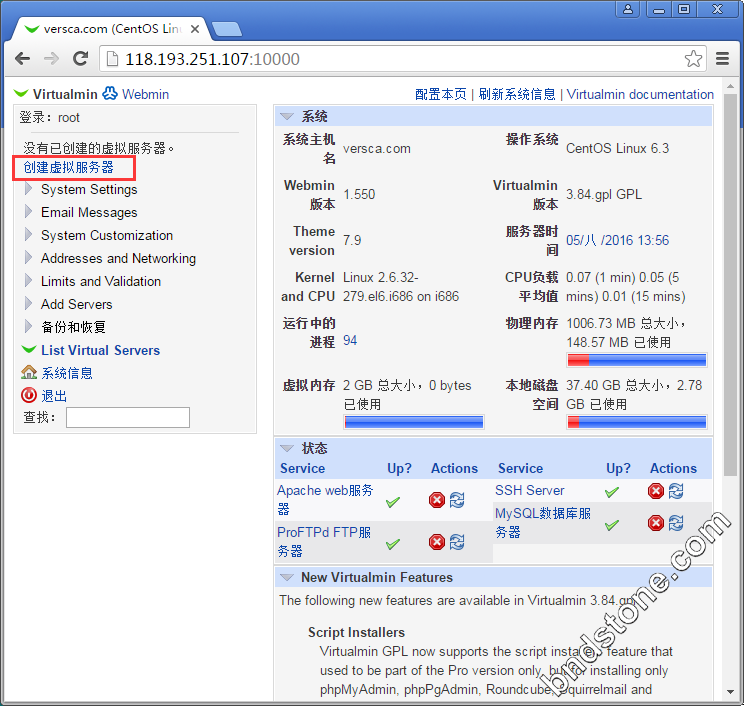Viewport: 744px width, 706px height.
Task: Open Apache web服务器 link
Action: click(325, 499)
